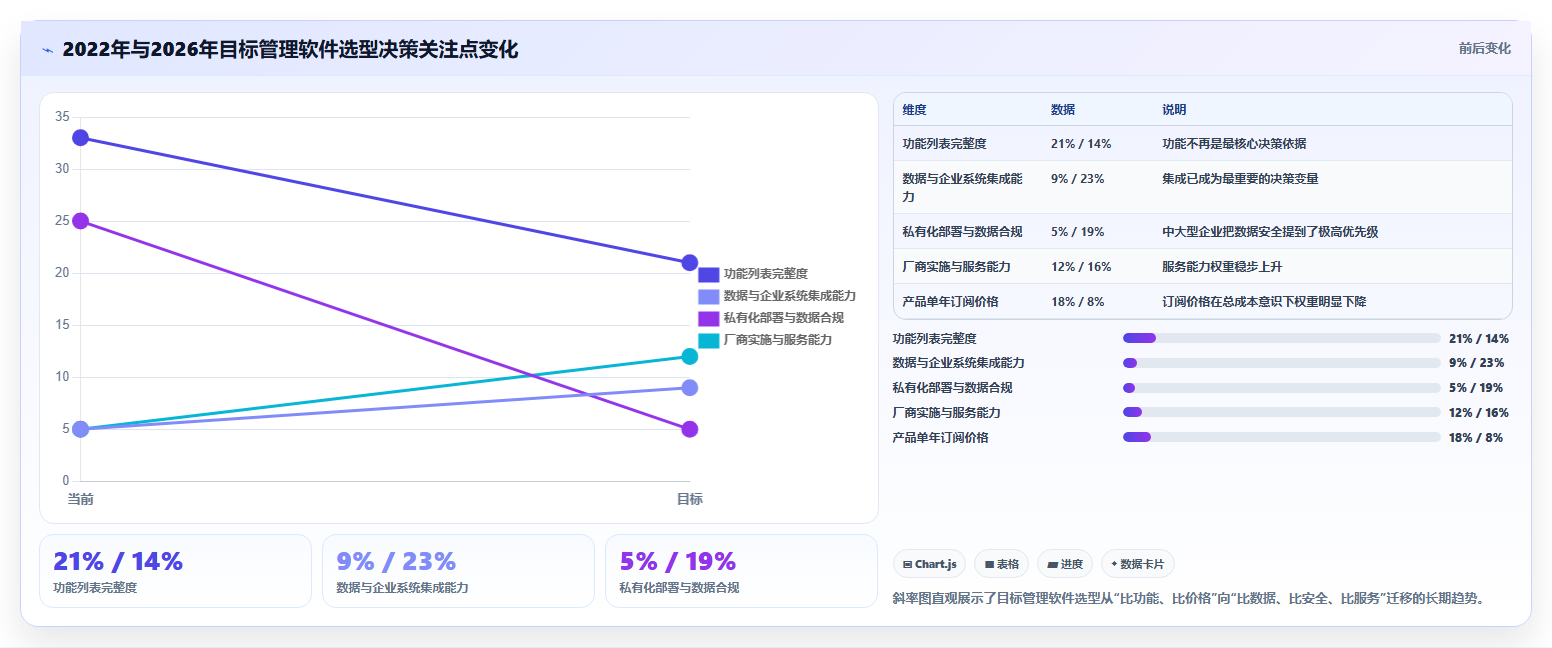Toggle 私有化部署与数据合规 legend color box

pyautogui.click(x=709, y=318)
